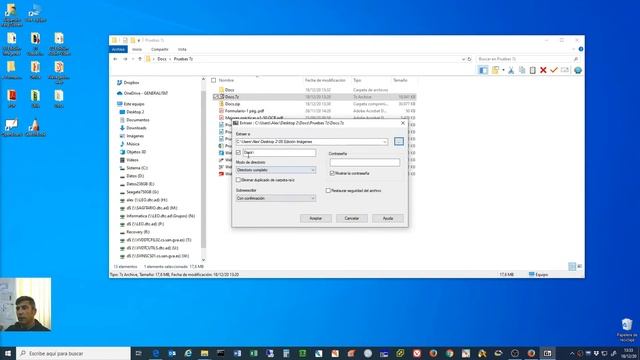Viewport: 640px width, 360px height.
Task: Toggle 'Eliminar duplicación de carpeta raíz' checkbox
Action: [238, 180]
